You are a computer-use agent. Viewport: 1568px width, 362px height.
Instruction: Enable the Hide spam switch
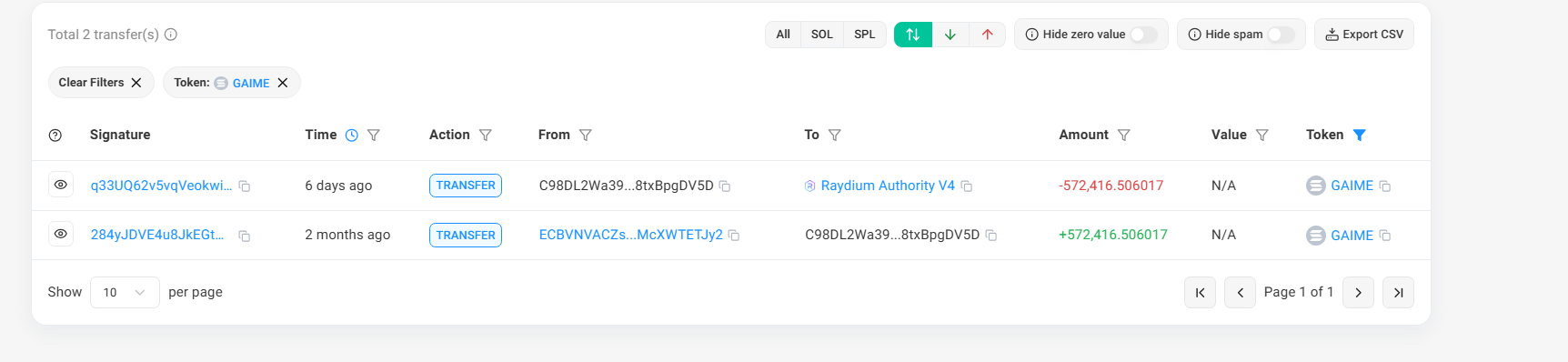(1281, 35)
